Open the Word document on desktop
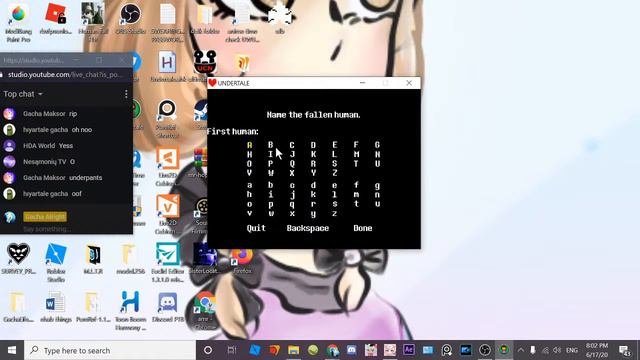 pos(56,307)
